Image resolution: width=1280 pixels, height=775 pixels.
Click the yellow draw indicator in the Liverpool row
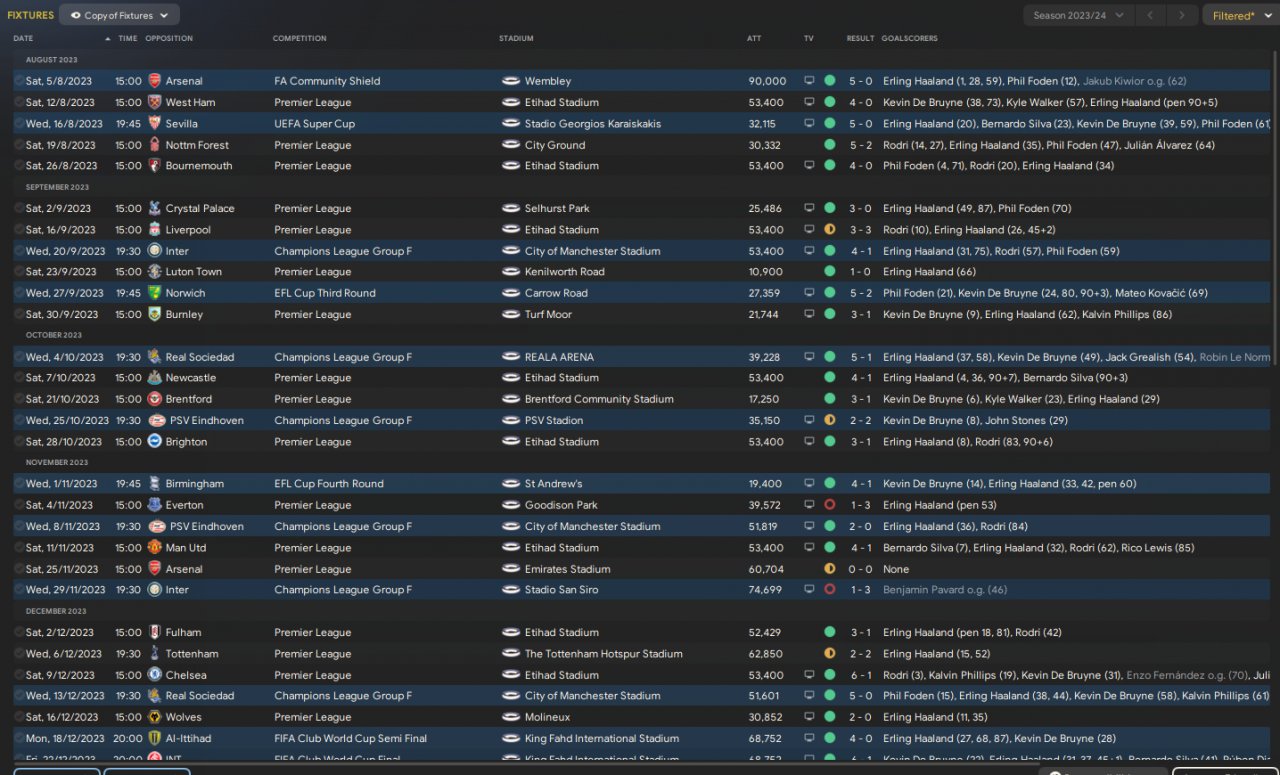click(x=829, y=230)
